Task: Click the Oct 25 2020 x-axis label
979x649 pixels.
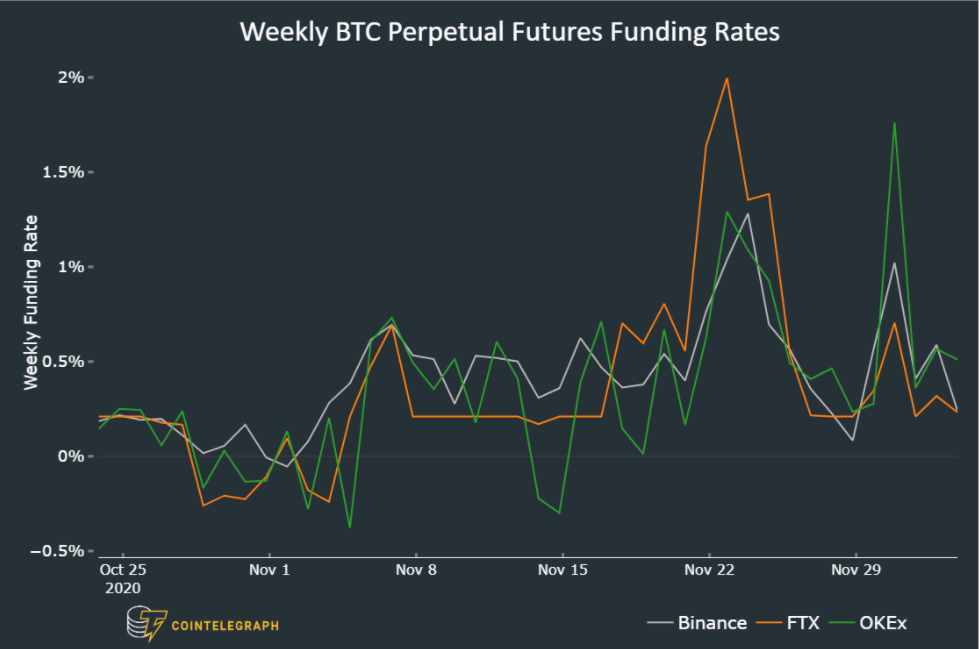Action: coord(123,578)
